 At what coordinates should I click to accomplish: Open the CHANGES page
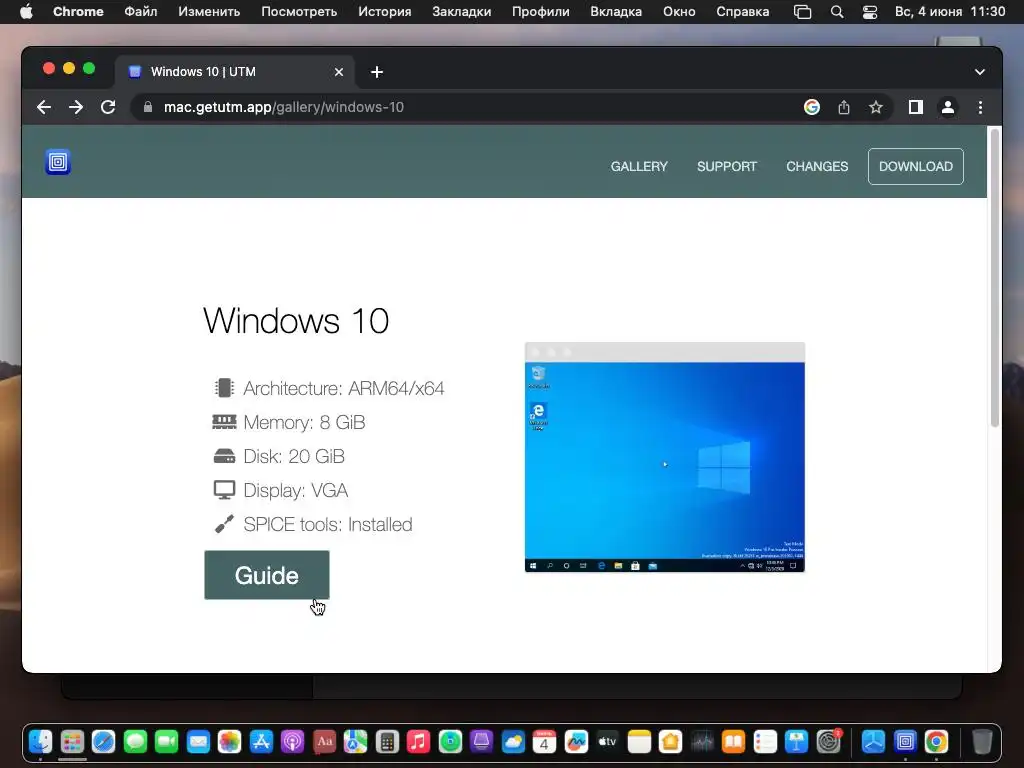[x=817, y=167]
